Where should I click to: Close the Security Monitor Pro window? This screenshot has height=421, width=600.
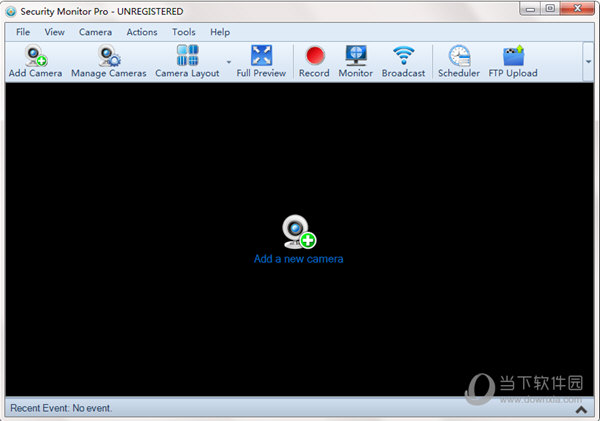(577, 8)
